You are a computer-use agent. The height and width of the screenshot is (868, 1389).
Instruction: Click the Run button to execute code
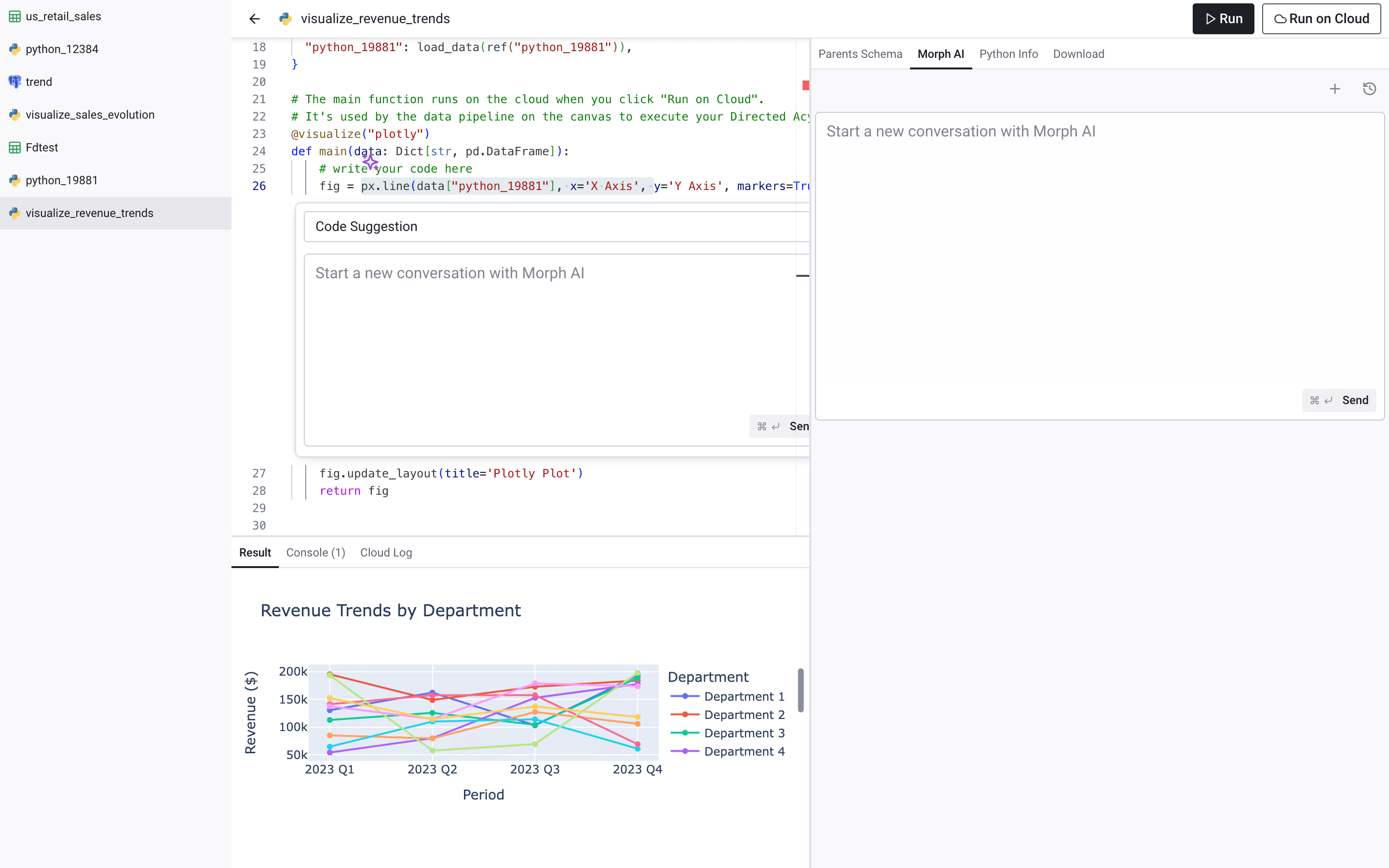click(x=1222, y=18)
